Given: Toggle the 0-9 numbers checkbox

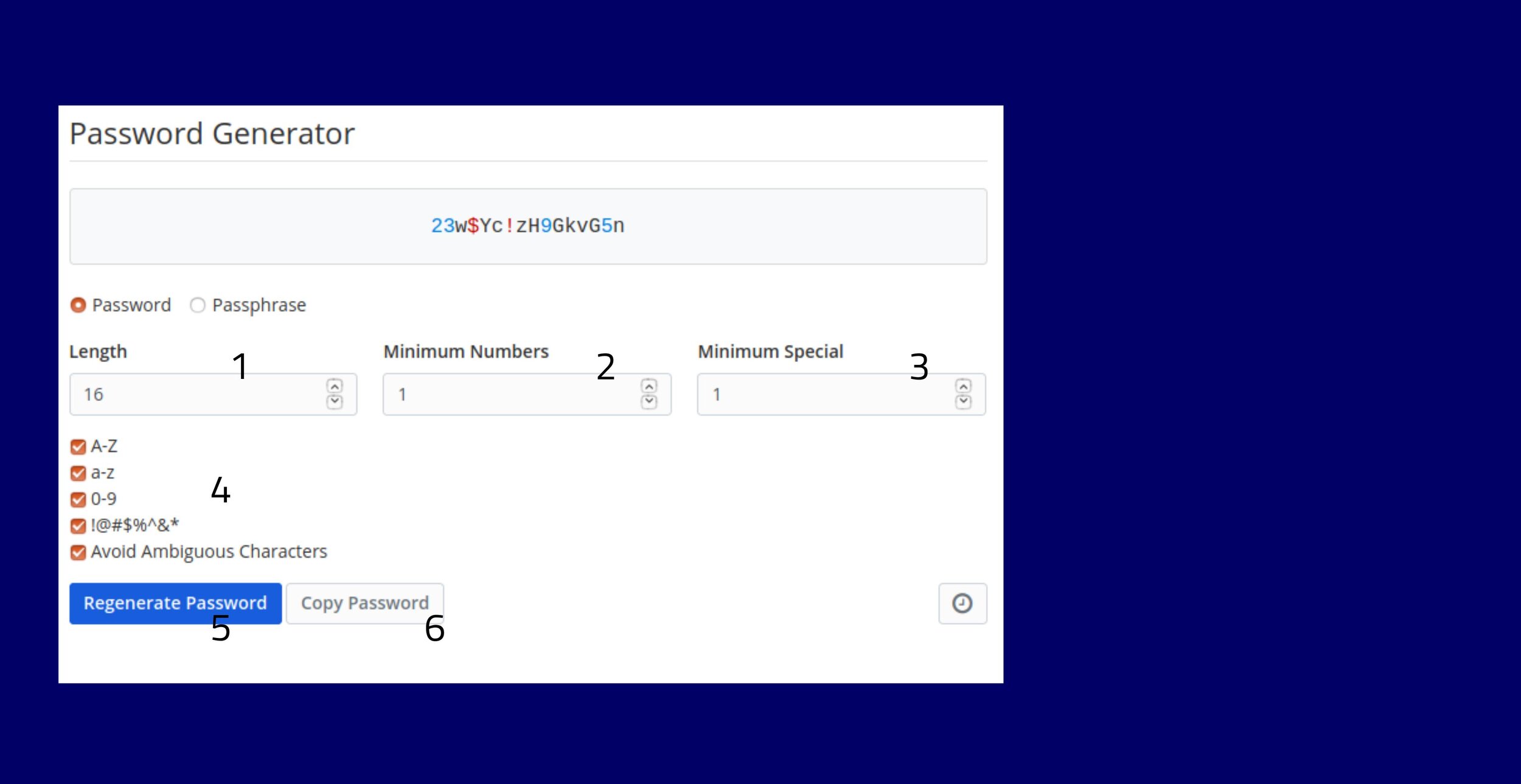Looking at the screenshot, I should click(77, 498).
